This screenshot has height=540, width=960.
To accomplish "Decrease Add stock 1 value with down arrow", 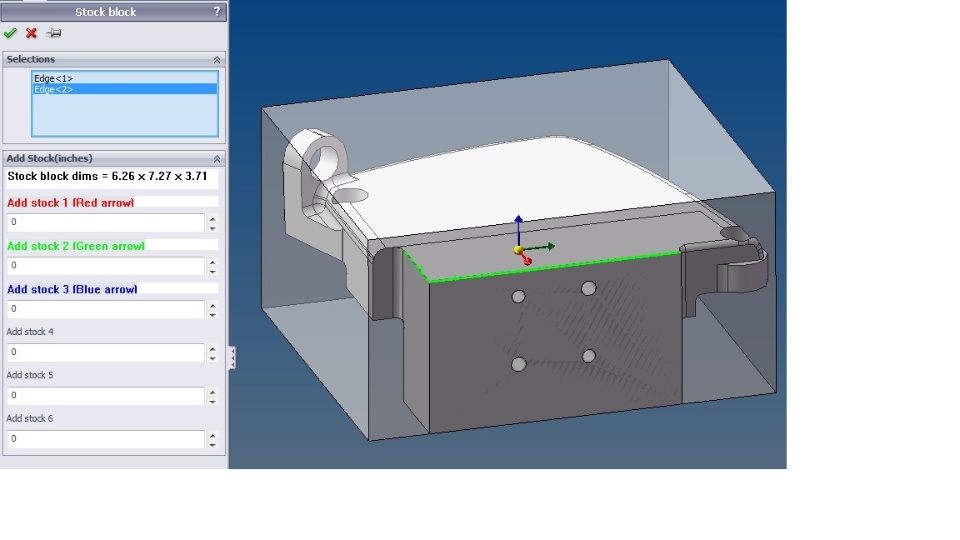I will 212,228.
